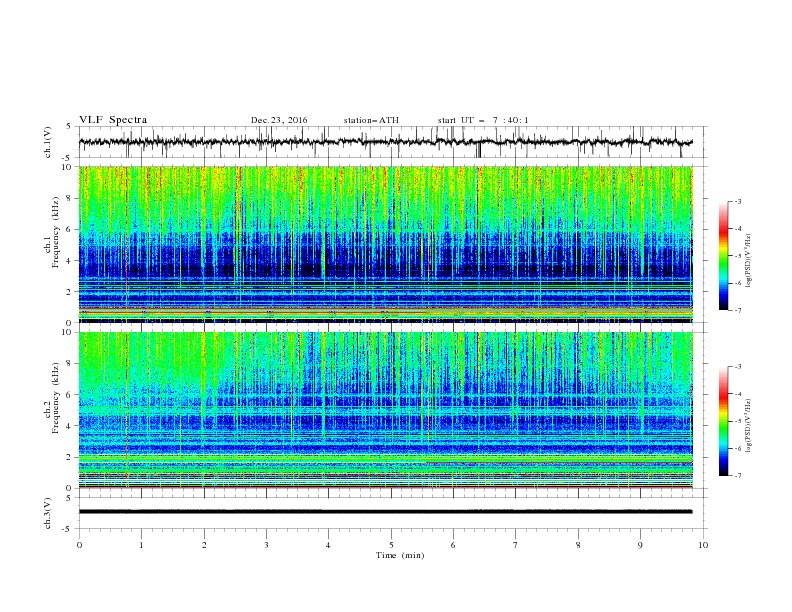Click the log(PSD) label beside lower color bar

(x=748, y=425)
